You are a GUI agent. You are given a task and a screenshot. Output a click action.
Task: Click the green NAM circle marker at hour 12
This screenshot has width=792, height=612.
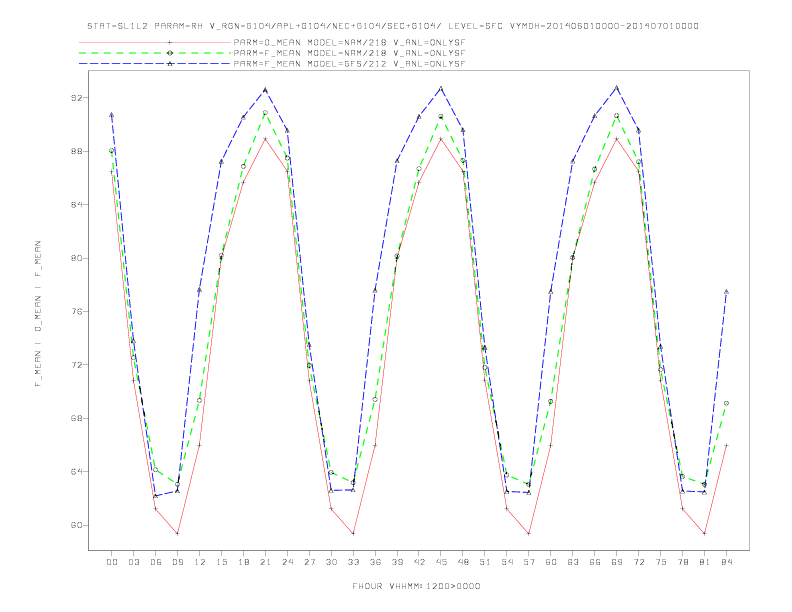tap(200, 400)
